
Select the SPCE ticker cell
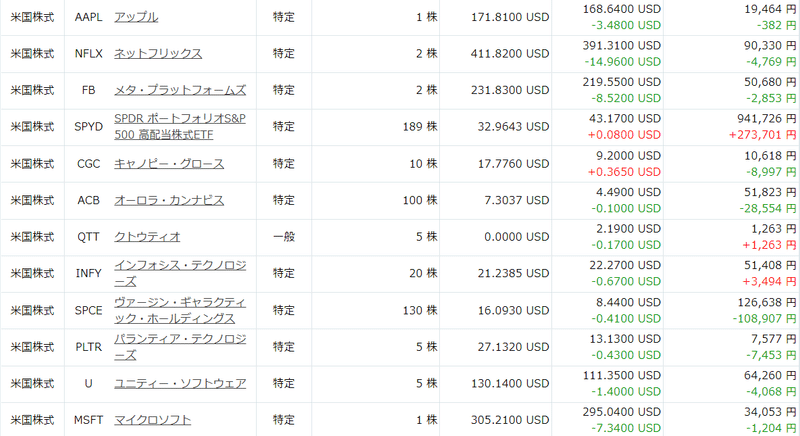[x=88, y=310]
